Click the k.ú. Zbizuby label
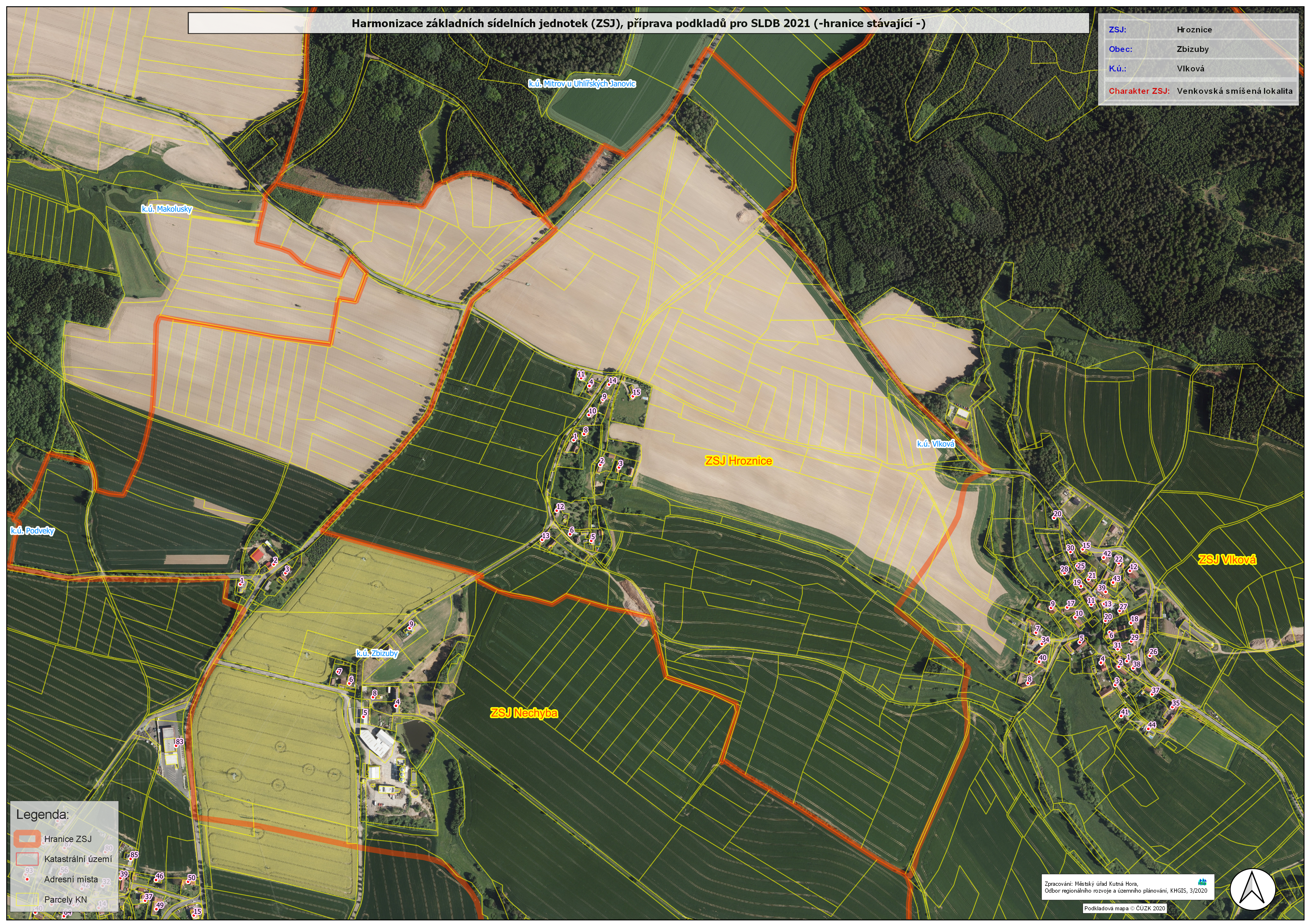Screen dimensions: 1307x924 click(377, 654)
